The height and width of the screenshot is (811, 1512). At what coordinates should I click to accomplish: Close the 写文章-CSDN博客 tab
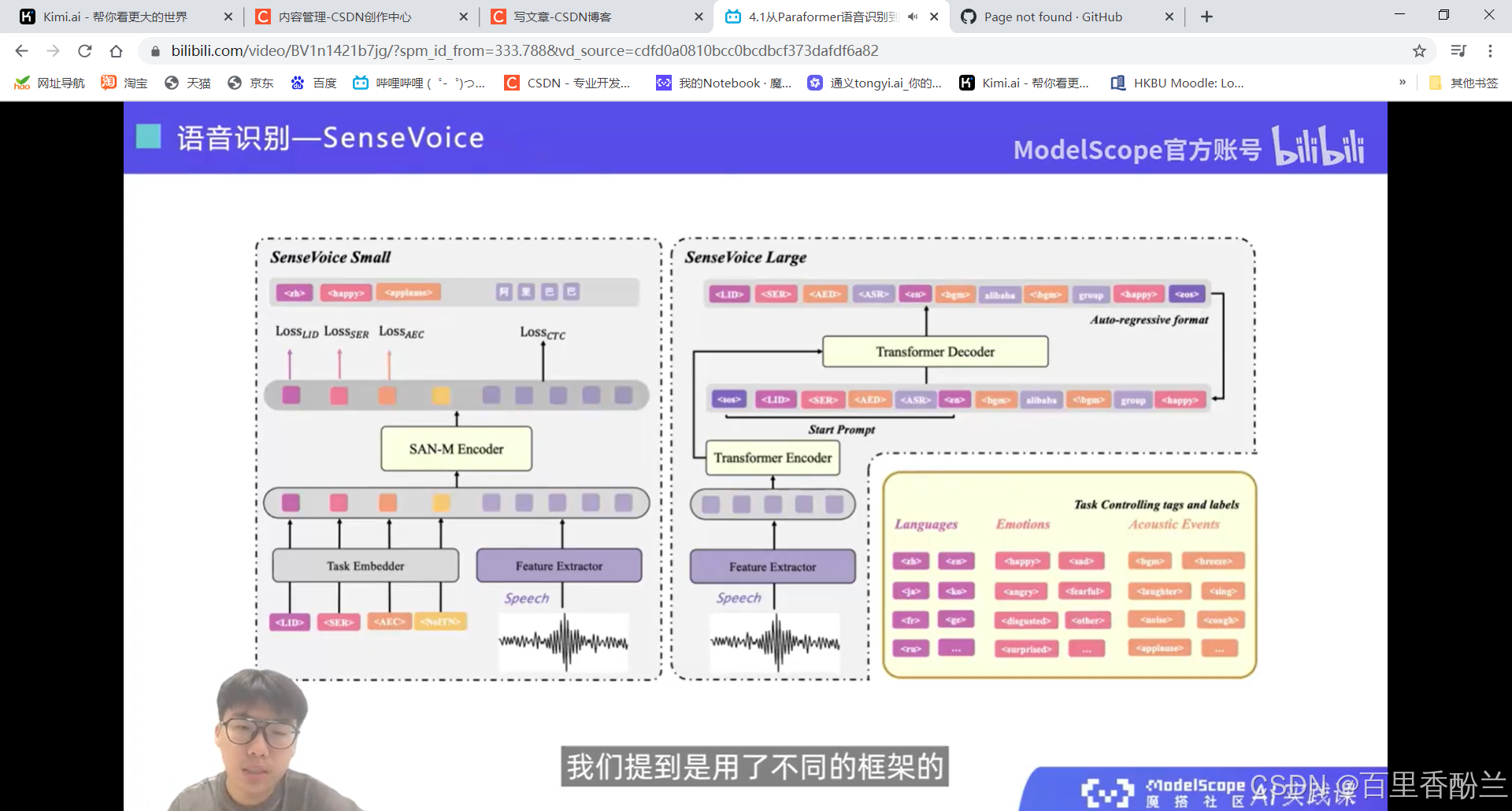pos(699,17)
